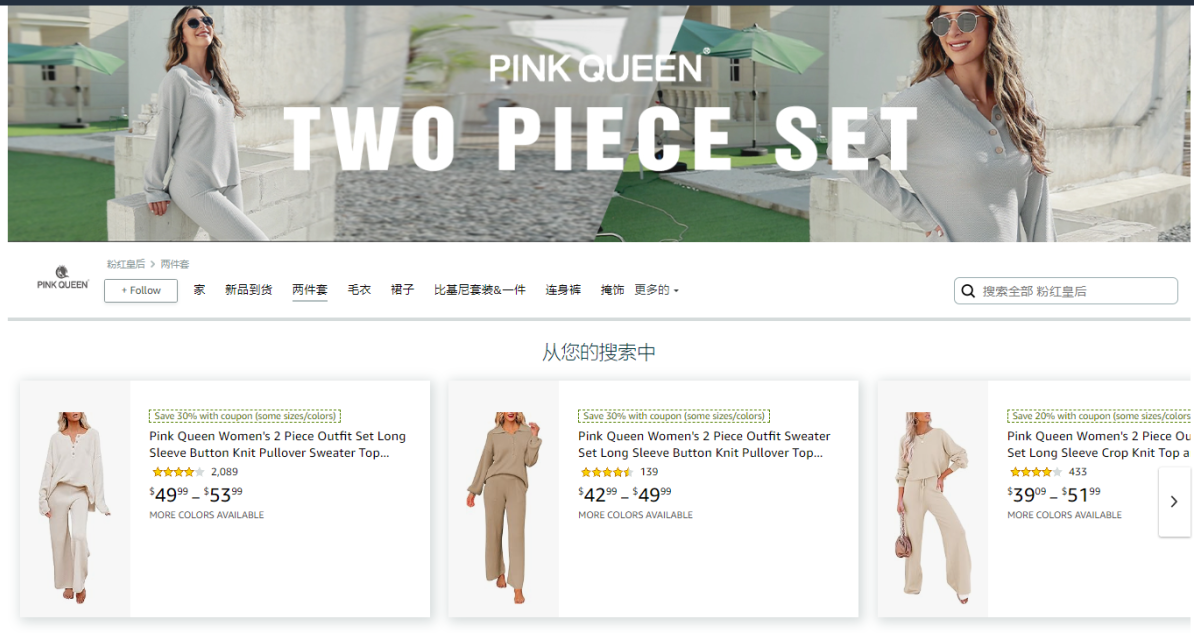Click the search magnifier icon
1194x633 pixels.
[x=968, y=291]
